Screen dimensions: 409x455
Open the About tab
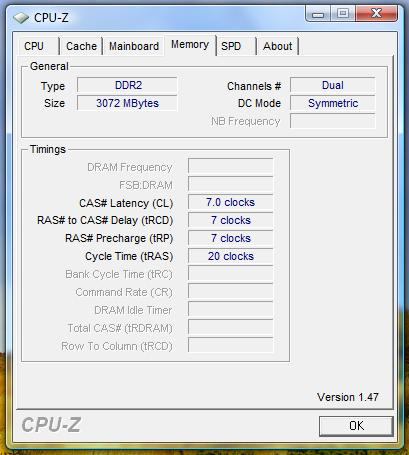(277, 46)
